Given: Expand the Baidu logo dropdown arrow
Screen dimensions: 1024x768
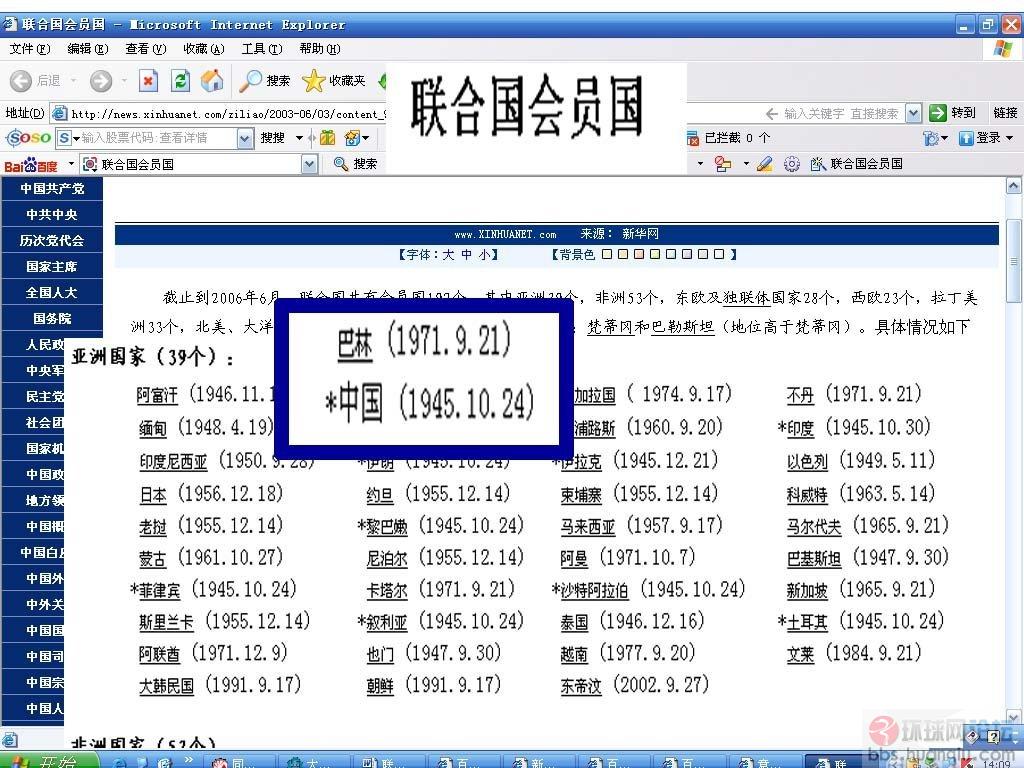Looking at the screenshot, I should click(x=71, y=163).
